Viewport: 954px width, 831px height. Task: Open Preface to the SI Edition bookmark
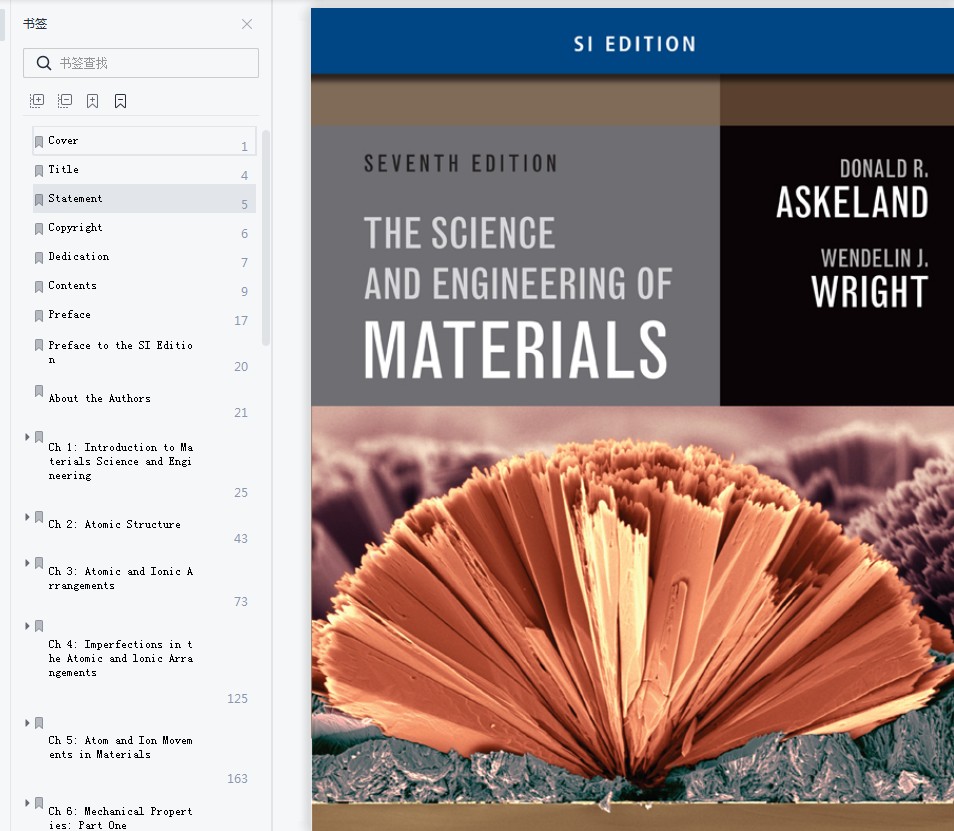click(120, 352)
